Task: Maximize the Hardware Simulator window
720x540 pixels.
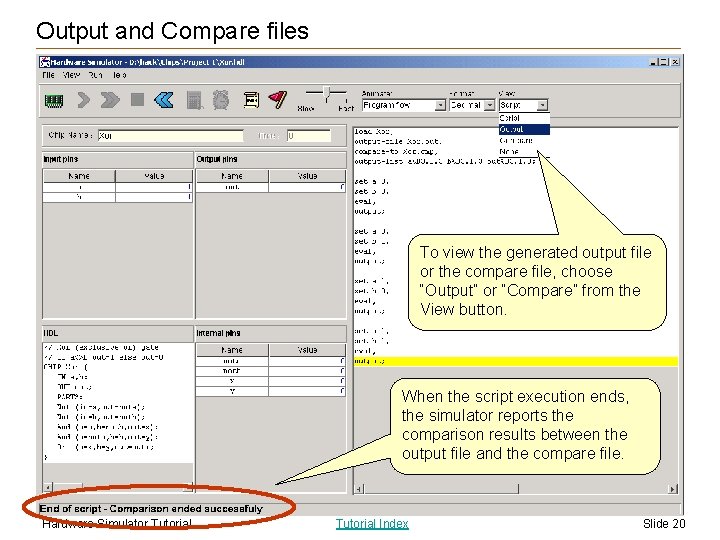Action: (664, 62)
